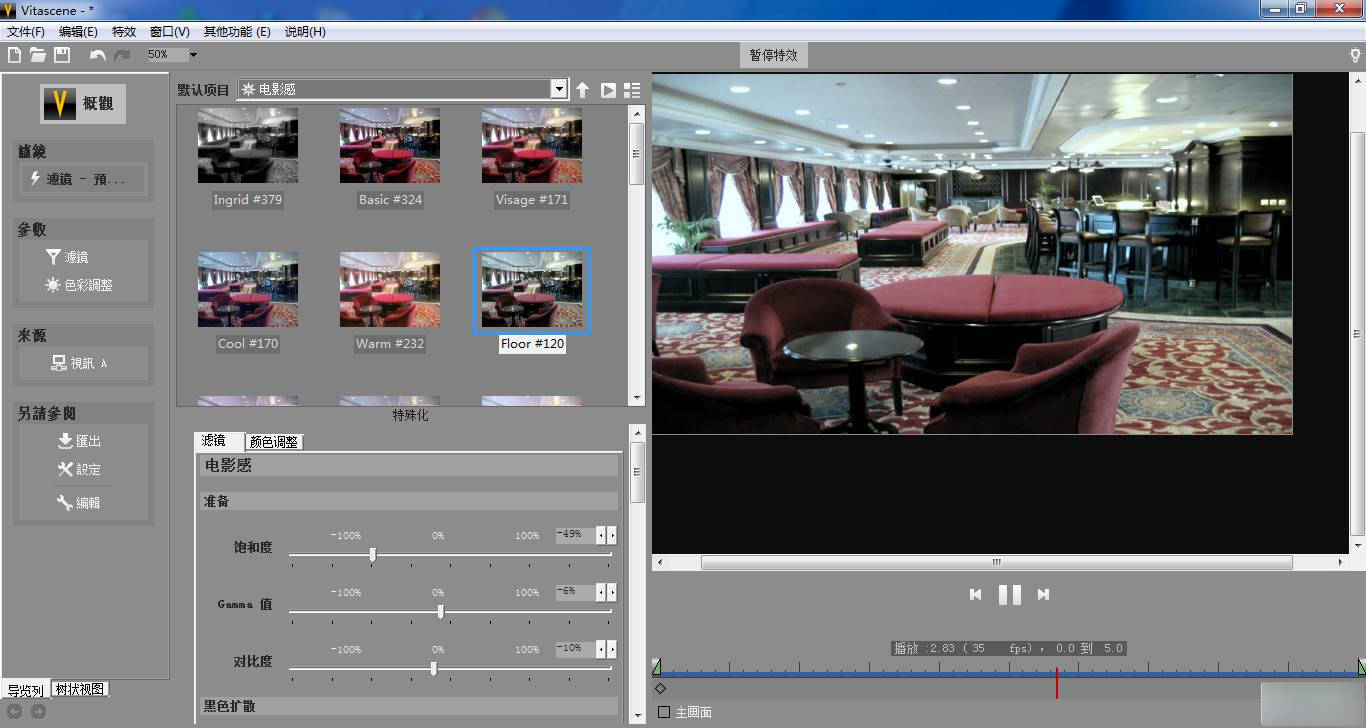Screen dimensions: 1366x728
Task: Pause playback in the preview
Action: pyautogui.click(x=1008, y=594)
